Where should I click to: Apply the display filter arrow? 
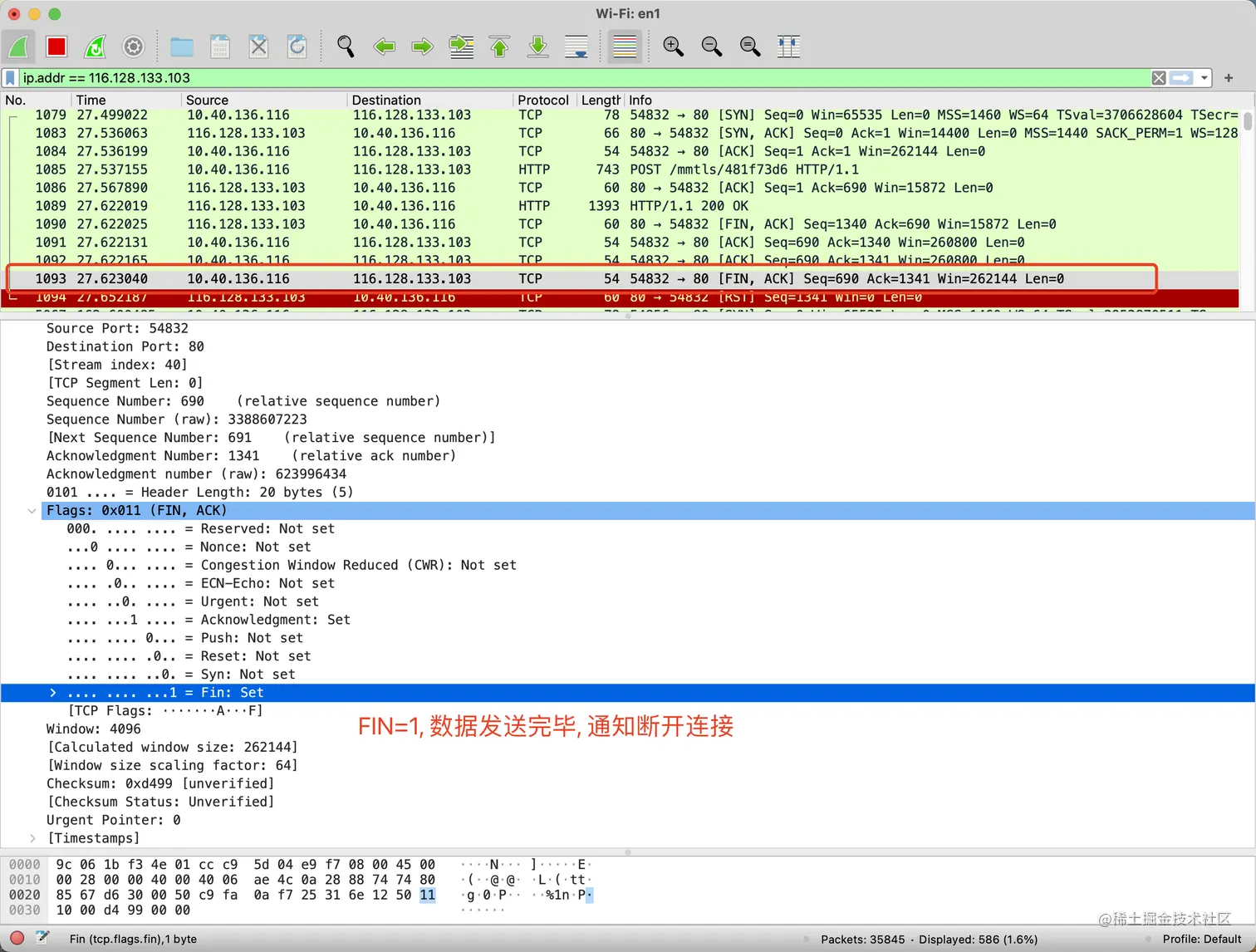(x=1181, y=78)
